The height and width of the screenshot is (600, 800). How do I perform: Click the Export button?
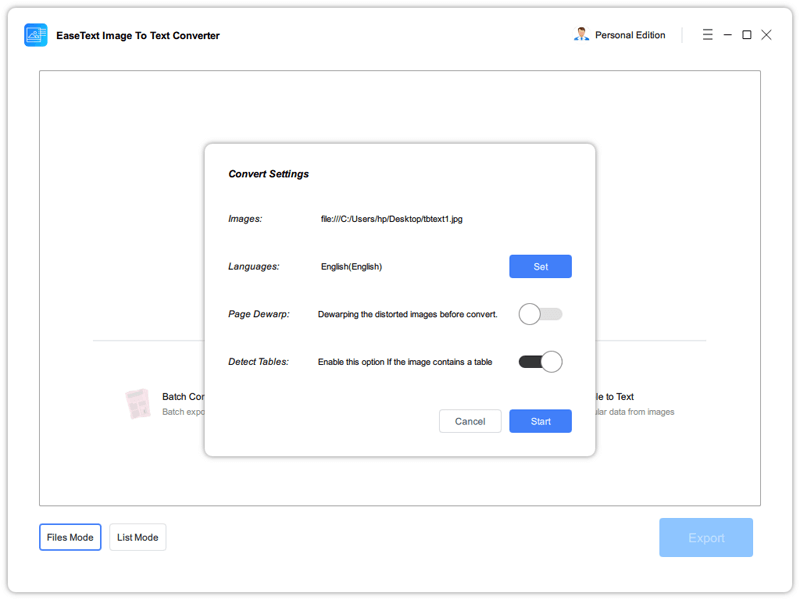[706, 537]
